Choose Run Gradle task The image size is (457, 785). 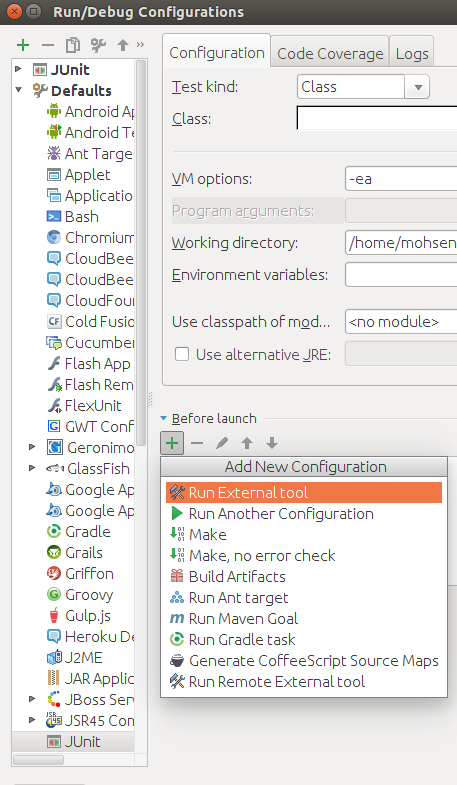point(304,640)
